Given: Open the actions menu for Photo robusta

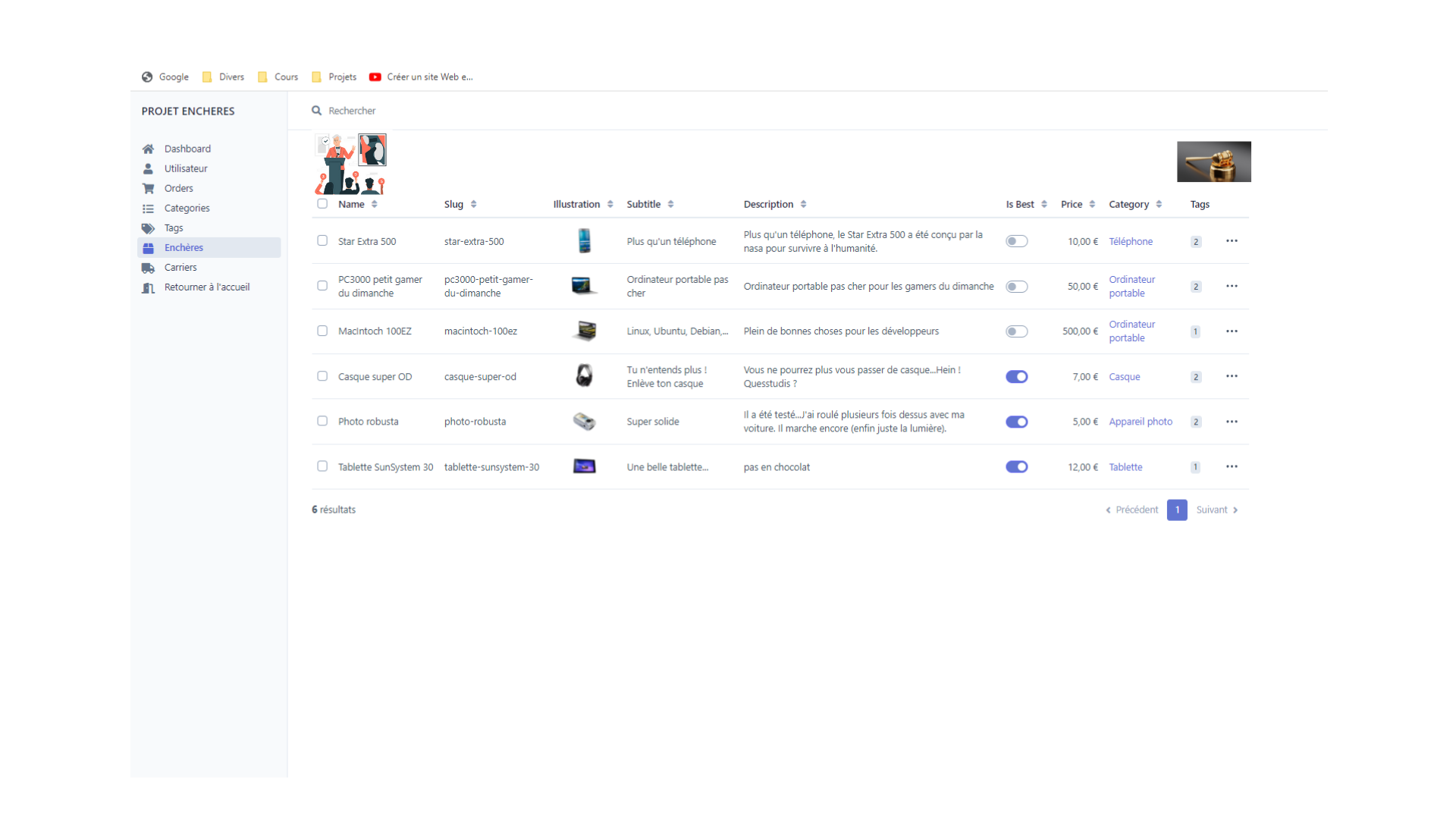Looking at the screenshot, I should pos(1232,422).
